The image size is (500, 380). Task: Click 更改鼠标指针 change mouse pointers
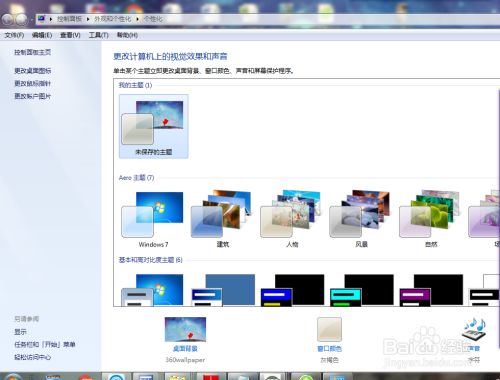[x=33, y=83]
